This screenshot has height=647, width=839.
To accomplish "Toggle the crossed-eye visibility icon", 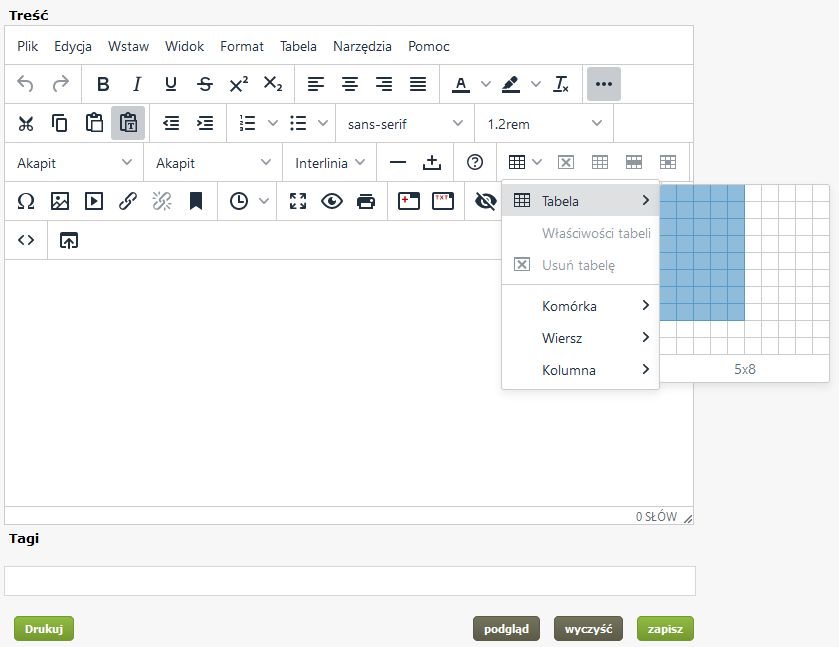I will [486, 201].
